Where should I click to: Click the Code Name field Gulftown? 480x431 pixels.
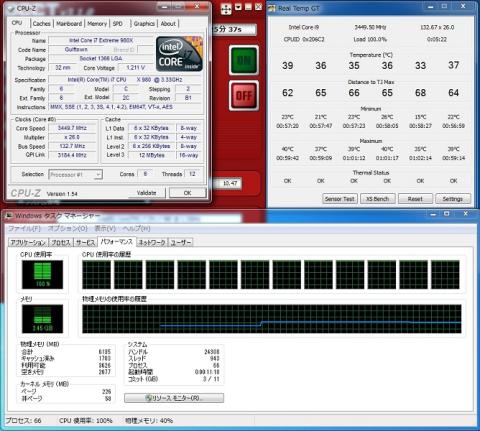tap(76, 49)
